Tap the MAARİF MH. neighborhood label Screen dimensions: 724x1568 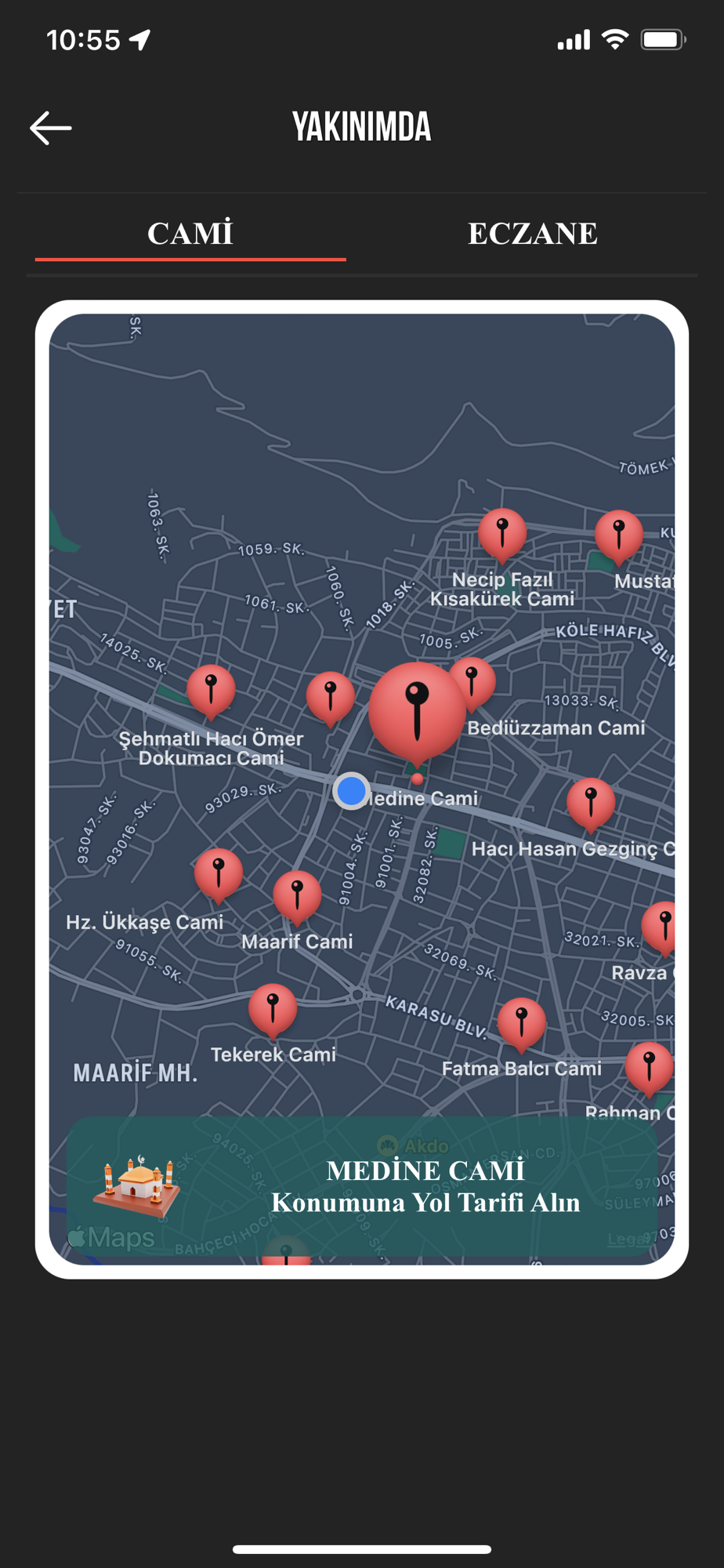[136, 1073]
